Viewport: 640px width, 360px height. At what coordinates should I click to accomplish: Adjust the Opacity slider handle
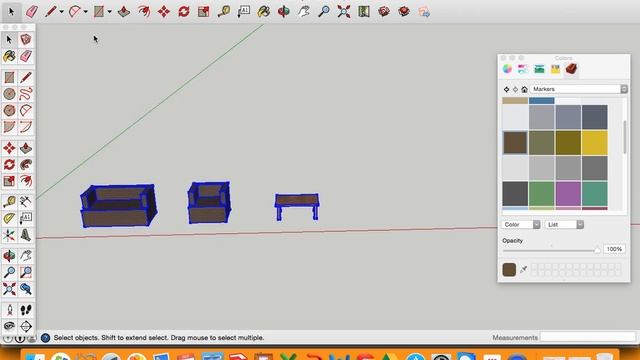[597, 249]
